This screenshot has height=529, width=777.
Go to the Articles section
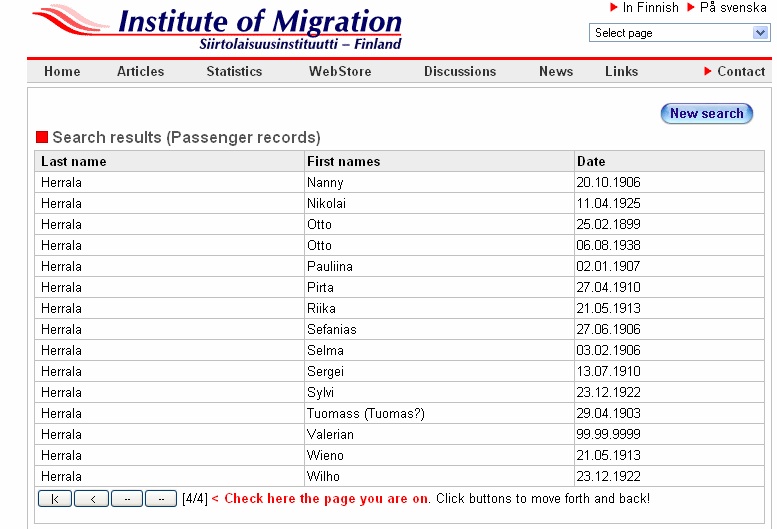click(140, 72)
